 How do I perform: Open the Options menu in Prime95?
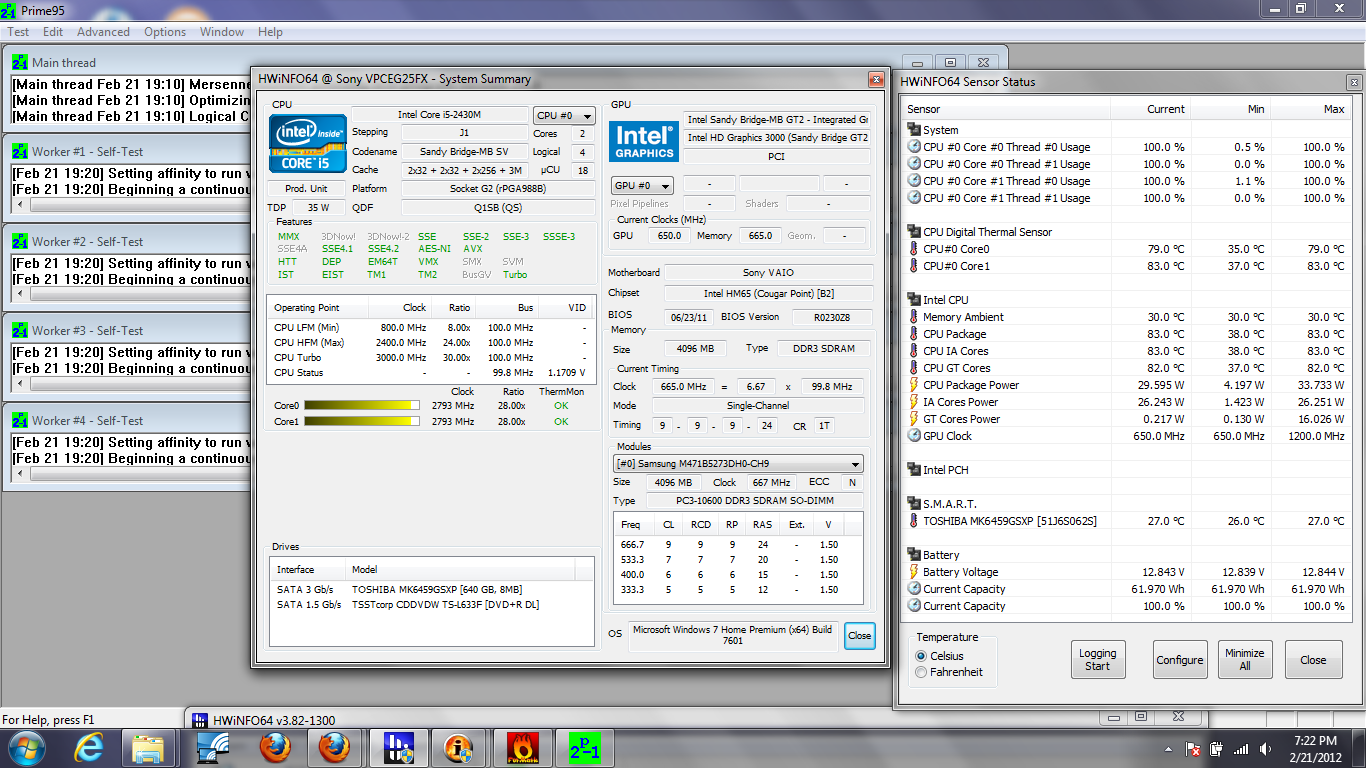tap(165, 31)
